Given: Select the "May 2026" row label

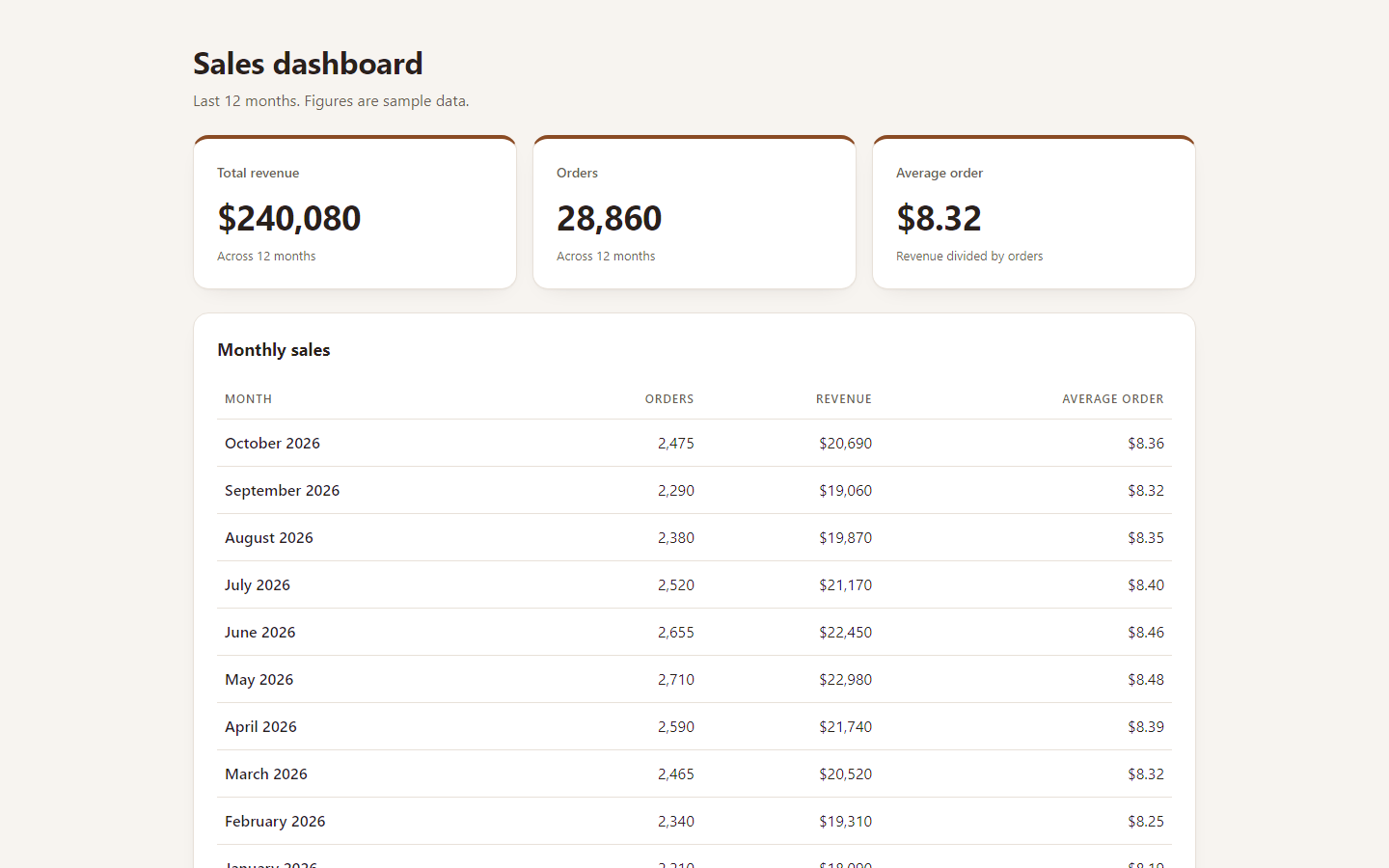Looking at the screenshot, I should (x=259, y=680).
